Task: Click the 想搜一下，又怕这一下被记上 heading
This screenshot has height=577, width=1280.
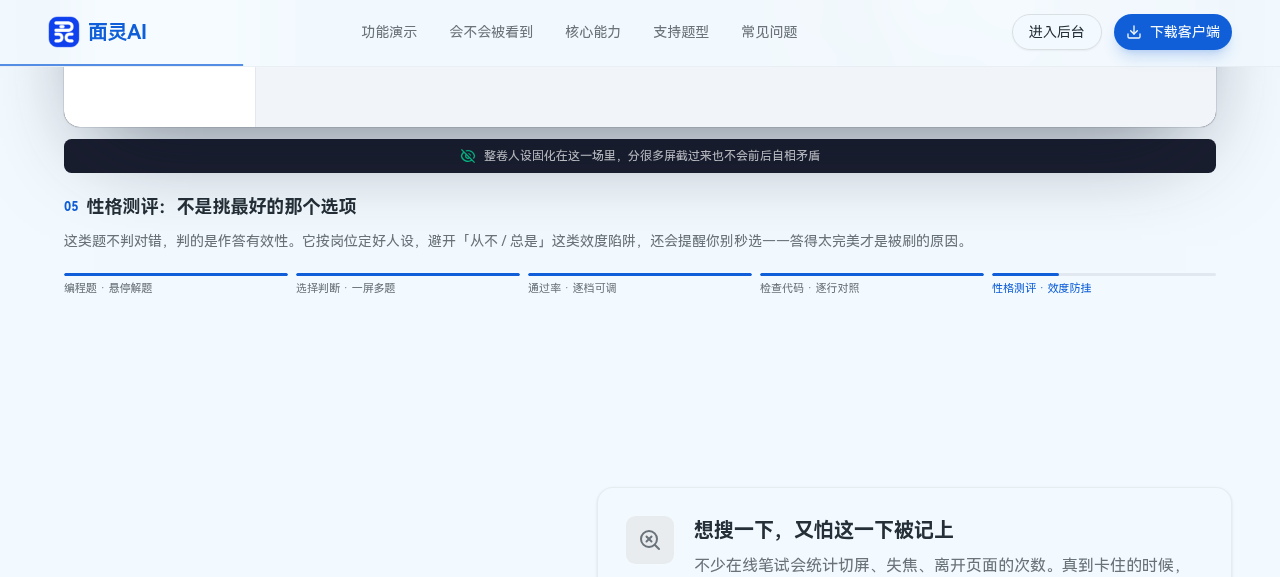Action: pos(824,530)
